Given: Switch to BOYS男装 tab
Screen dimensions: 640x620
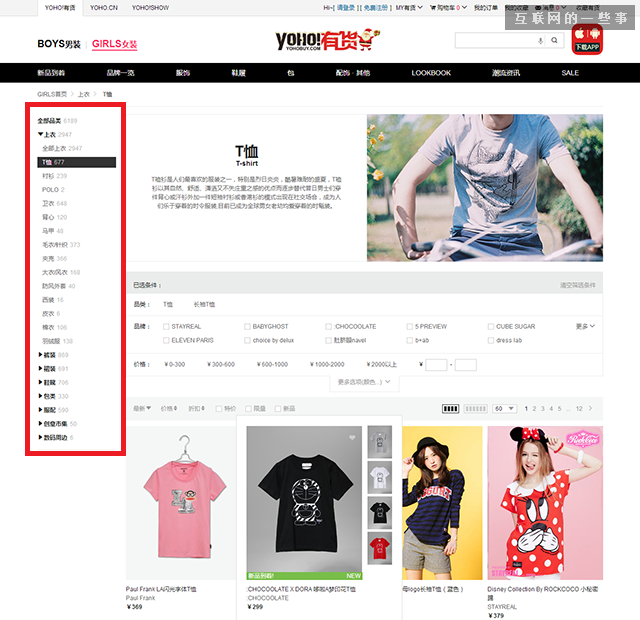Looking at the screenshot, I should [x=59, y=44].
